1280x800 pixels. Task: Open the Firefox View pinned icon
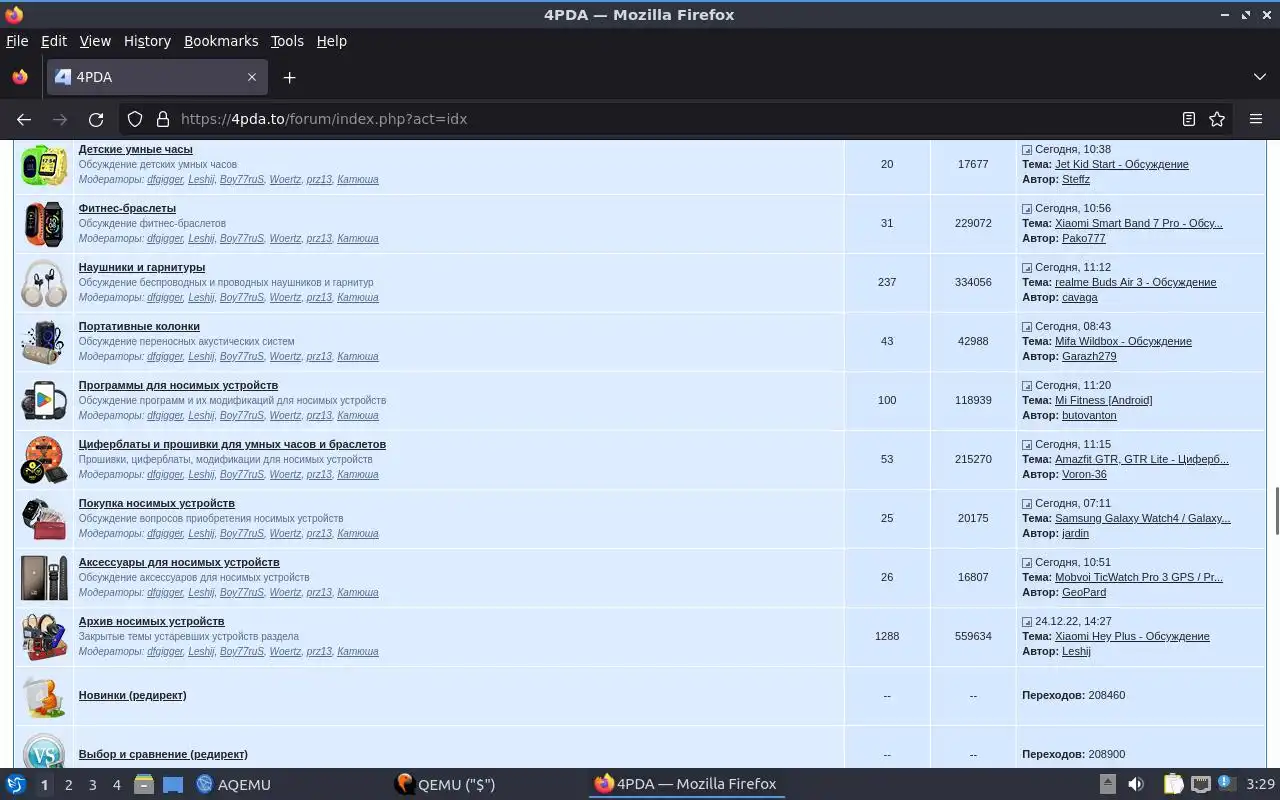(x=19, y=77)
